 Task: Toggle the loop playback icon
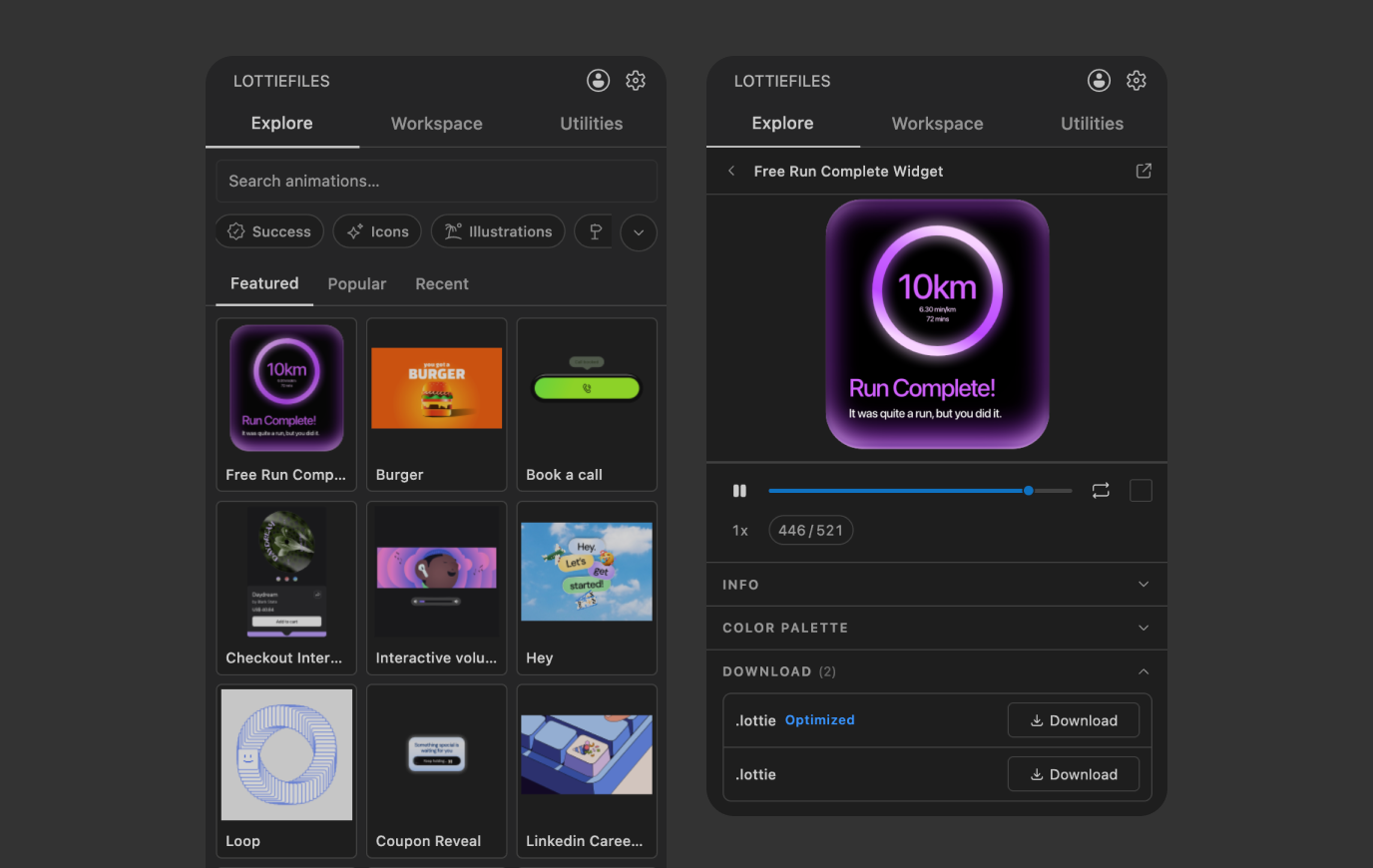(x=1101, y=491)
